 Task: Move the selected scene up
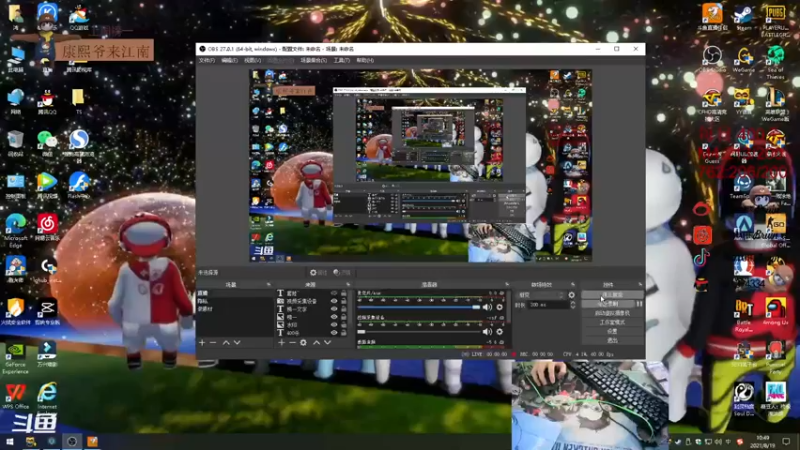(226, 343)
